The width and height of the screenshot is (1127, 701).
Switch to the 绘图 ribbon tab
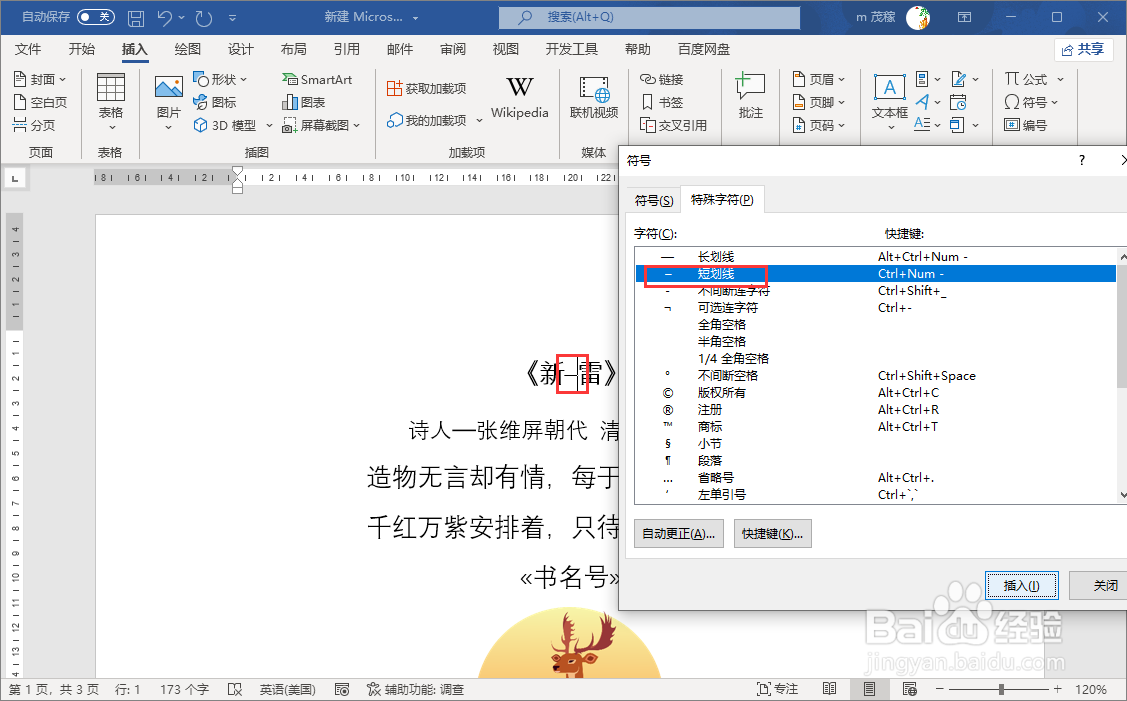[x=188, y=49]
